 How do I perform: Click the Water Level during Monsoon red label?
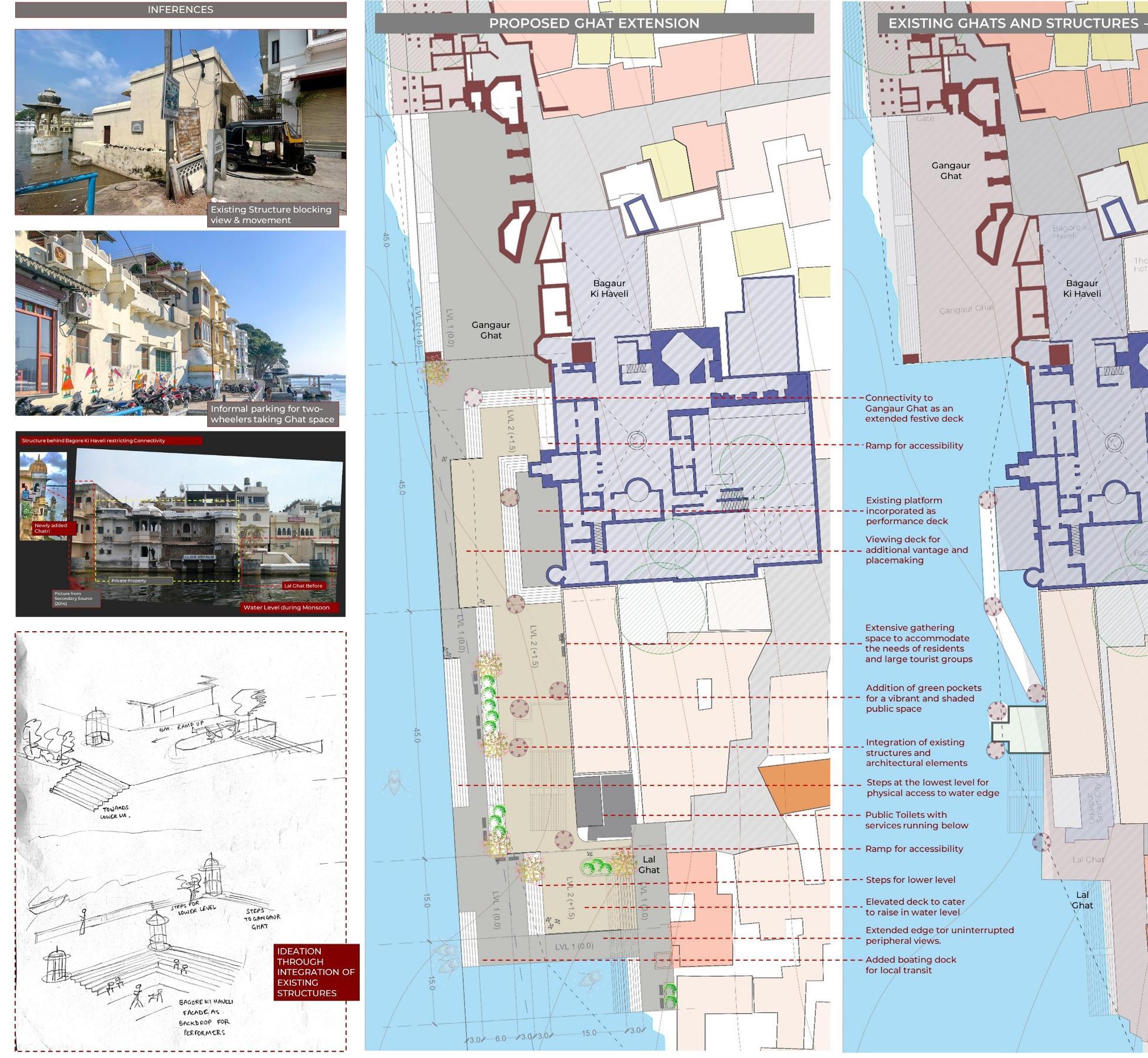[x=286, y=607]
